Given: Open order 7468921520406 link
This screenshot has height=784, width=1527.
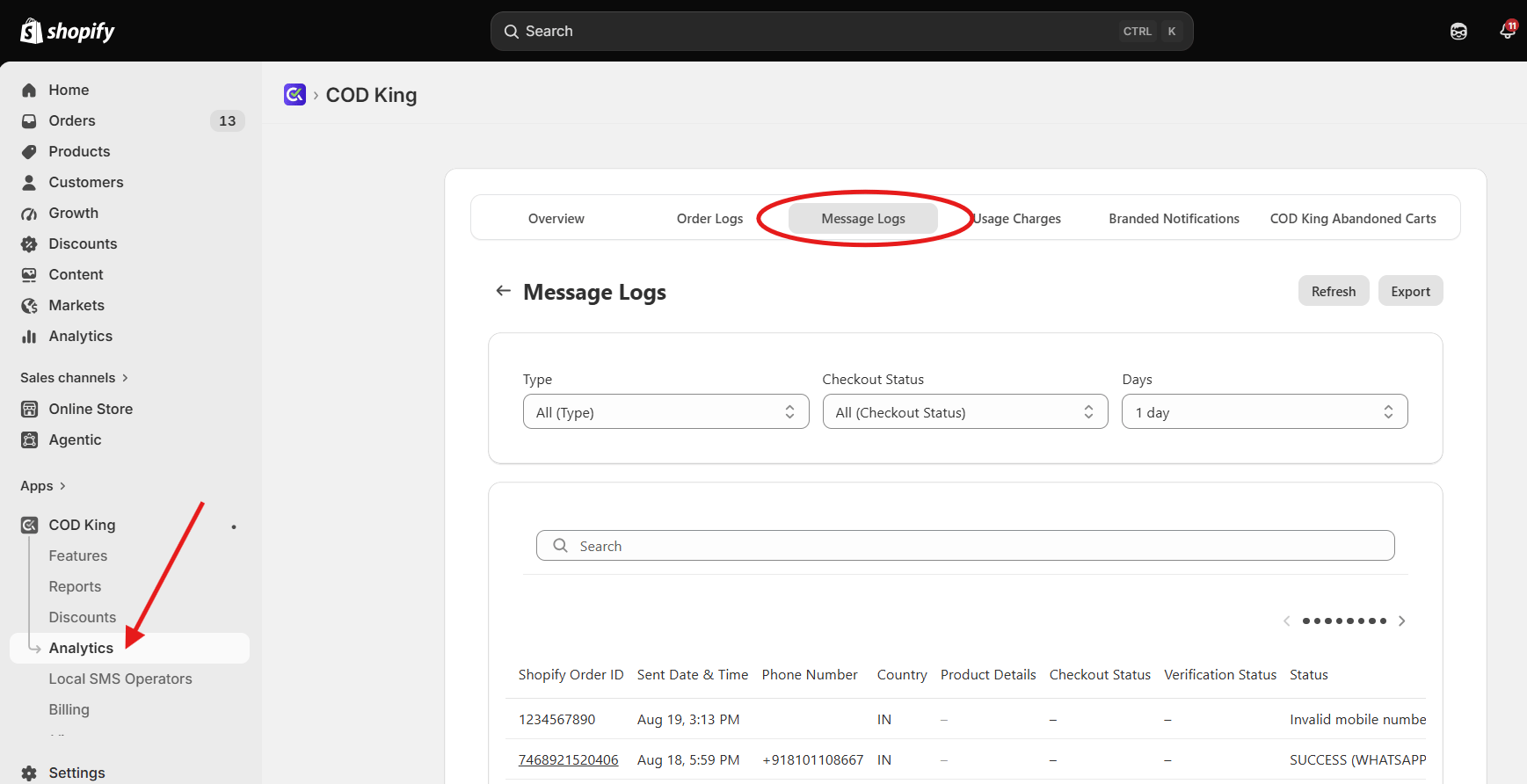Looking at the screenshot, I should [x=568, y=759].
